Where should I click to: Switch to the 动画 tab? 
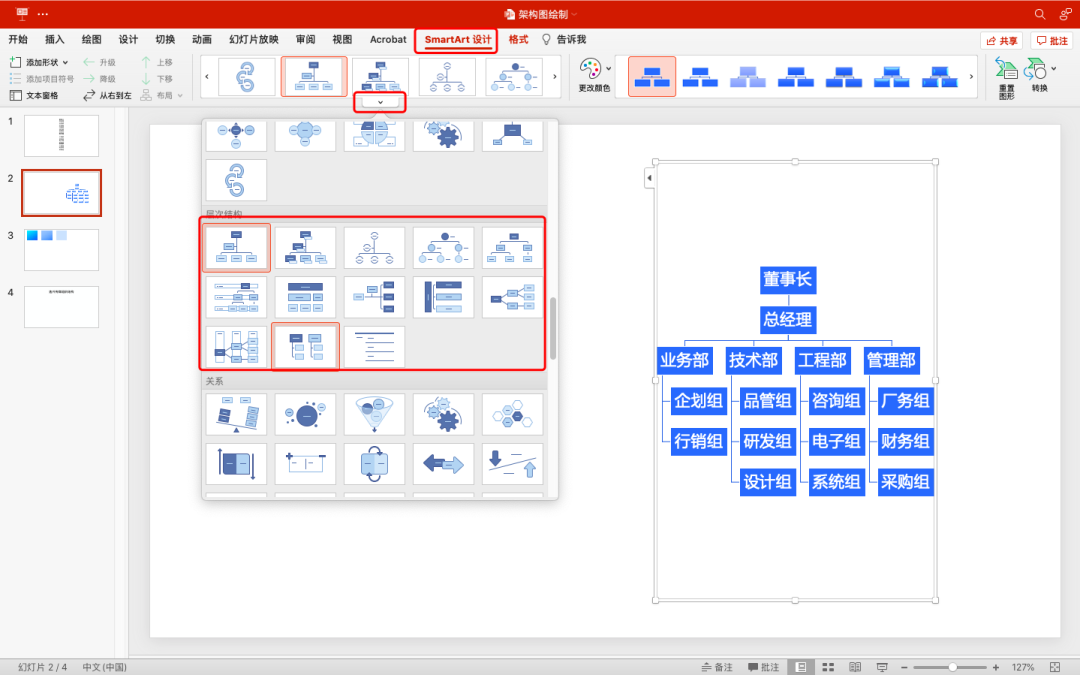click(202, 39)
